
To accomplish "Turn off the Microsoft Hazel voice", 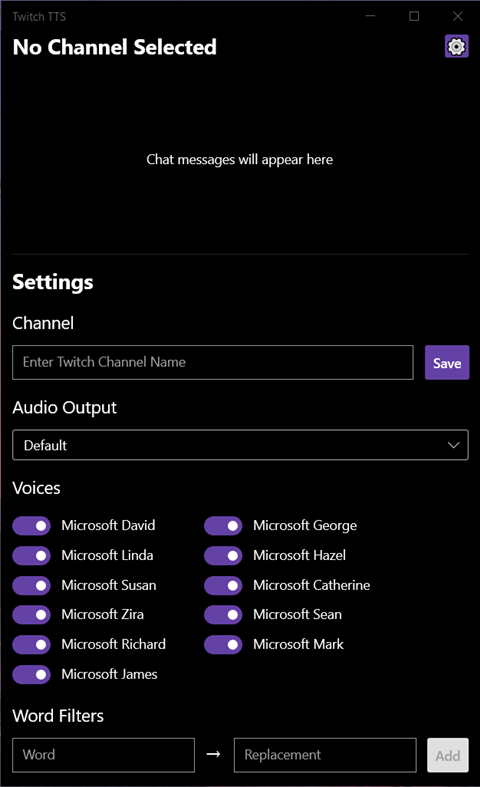I will [x=223, y=556].
